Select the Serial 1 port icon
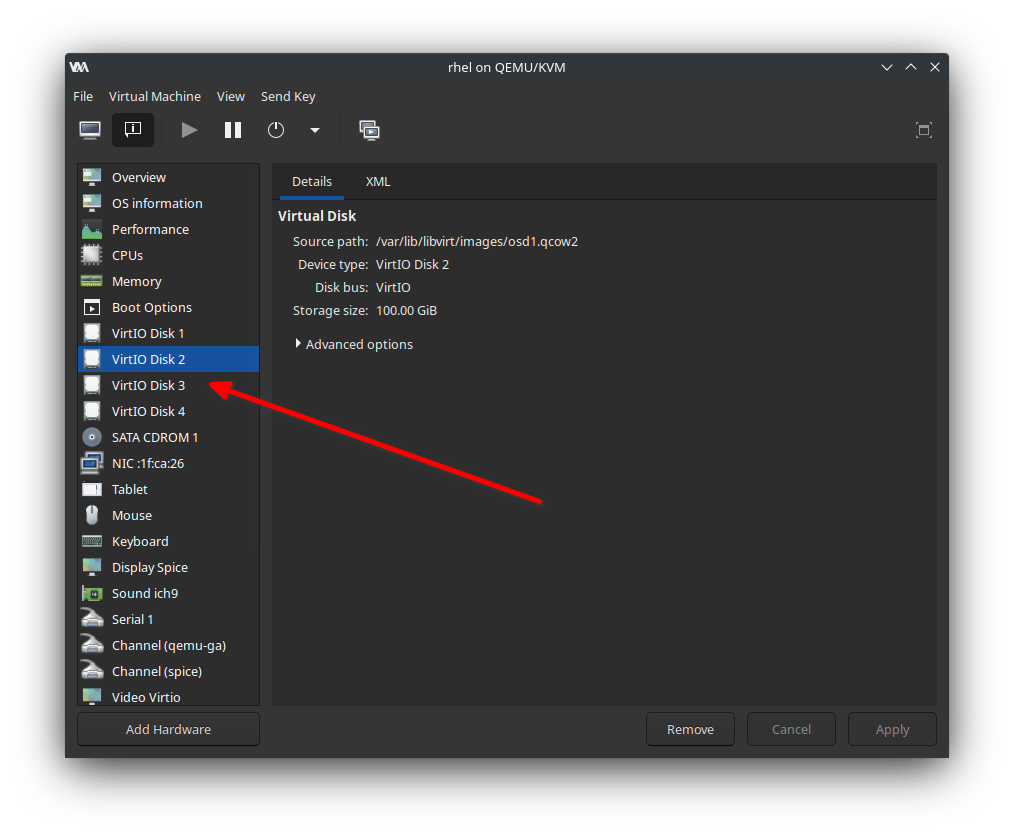This screenshot has height=835, width=1014. click(92, 620)
